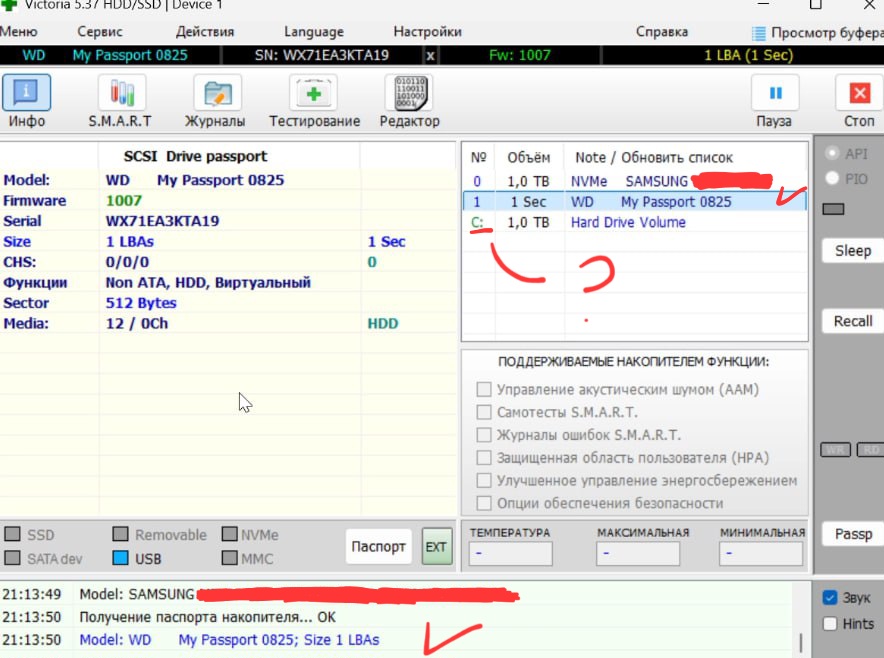884x658 pixels.
Task: Click the Стоп stop icon
Action: (859, 92)
